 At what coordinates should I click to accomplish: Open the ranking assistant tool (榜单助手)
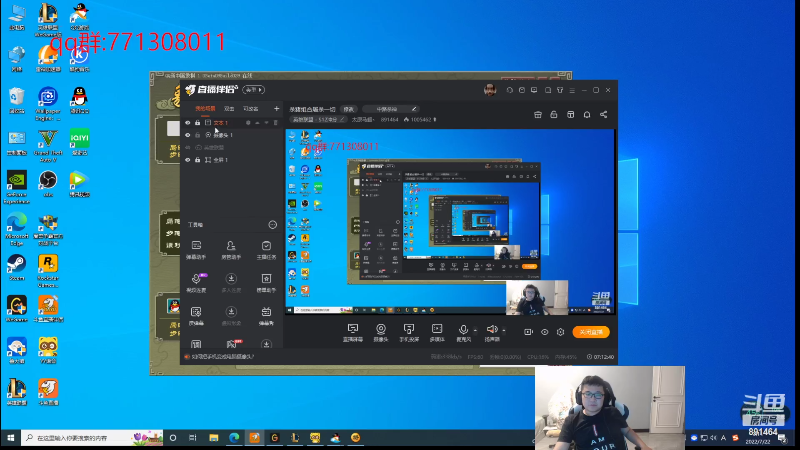[x=266, y=283]
